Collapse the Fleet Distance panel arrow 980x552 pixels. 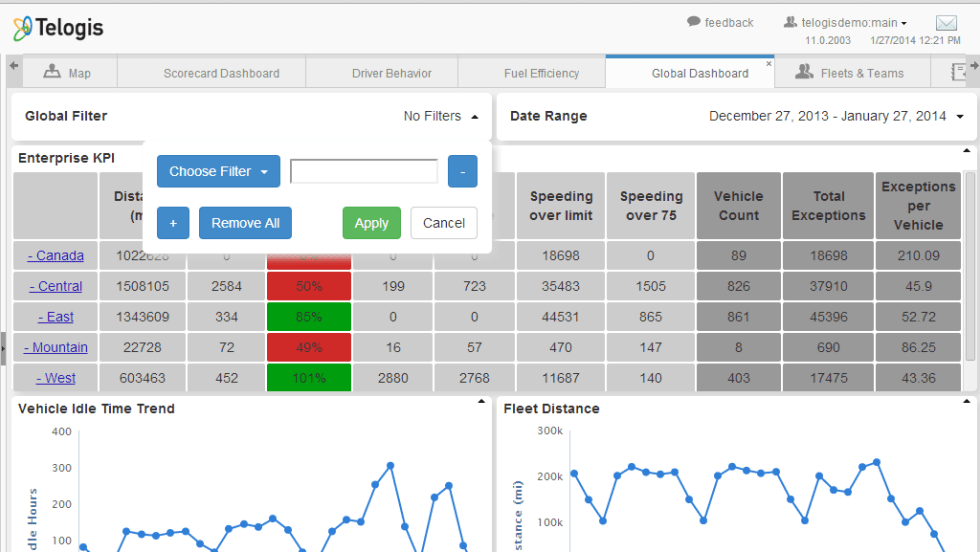[967, 402]
